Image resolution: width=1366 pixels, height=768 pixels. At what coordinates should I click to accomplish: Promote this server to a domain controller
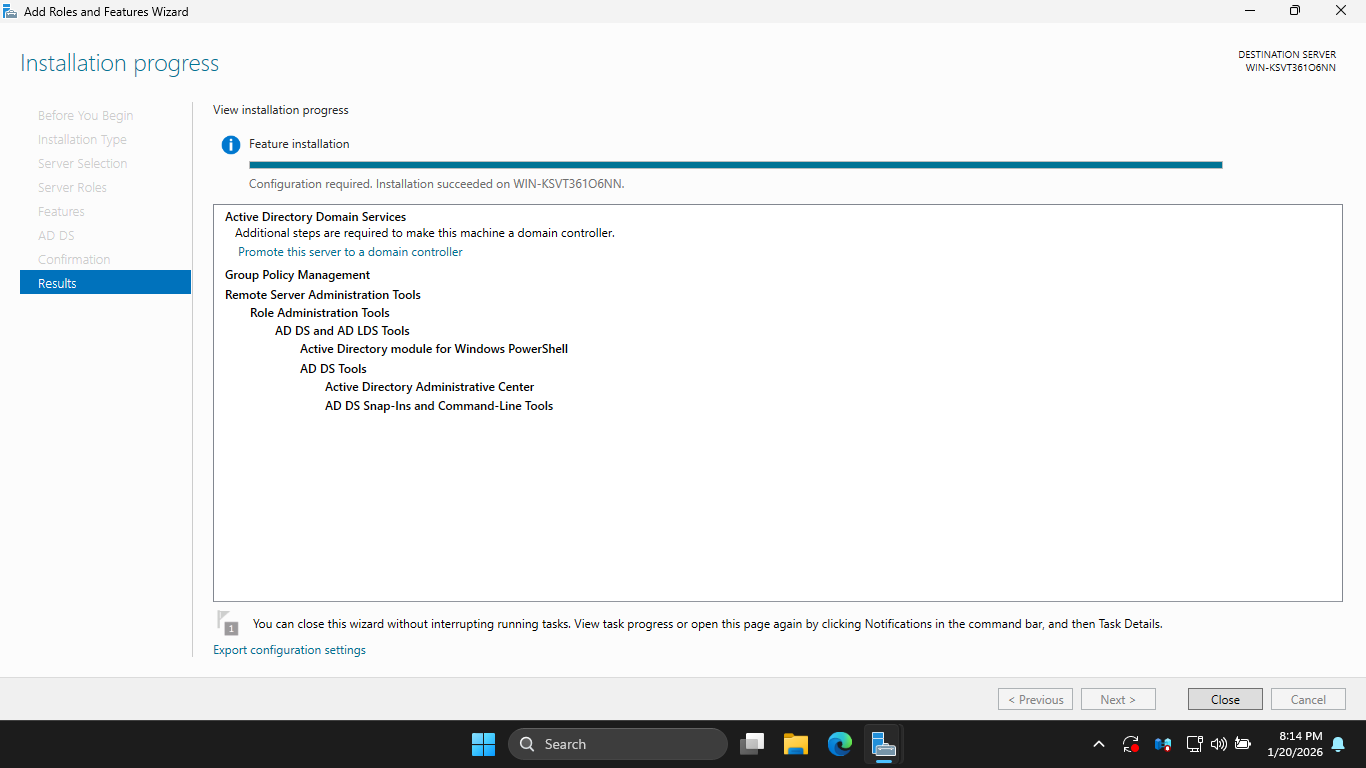point(350,252)
